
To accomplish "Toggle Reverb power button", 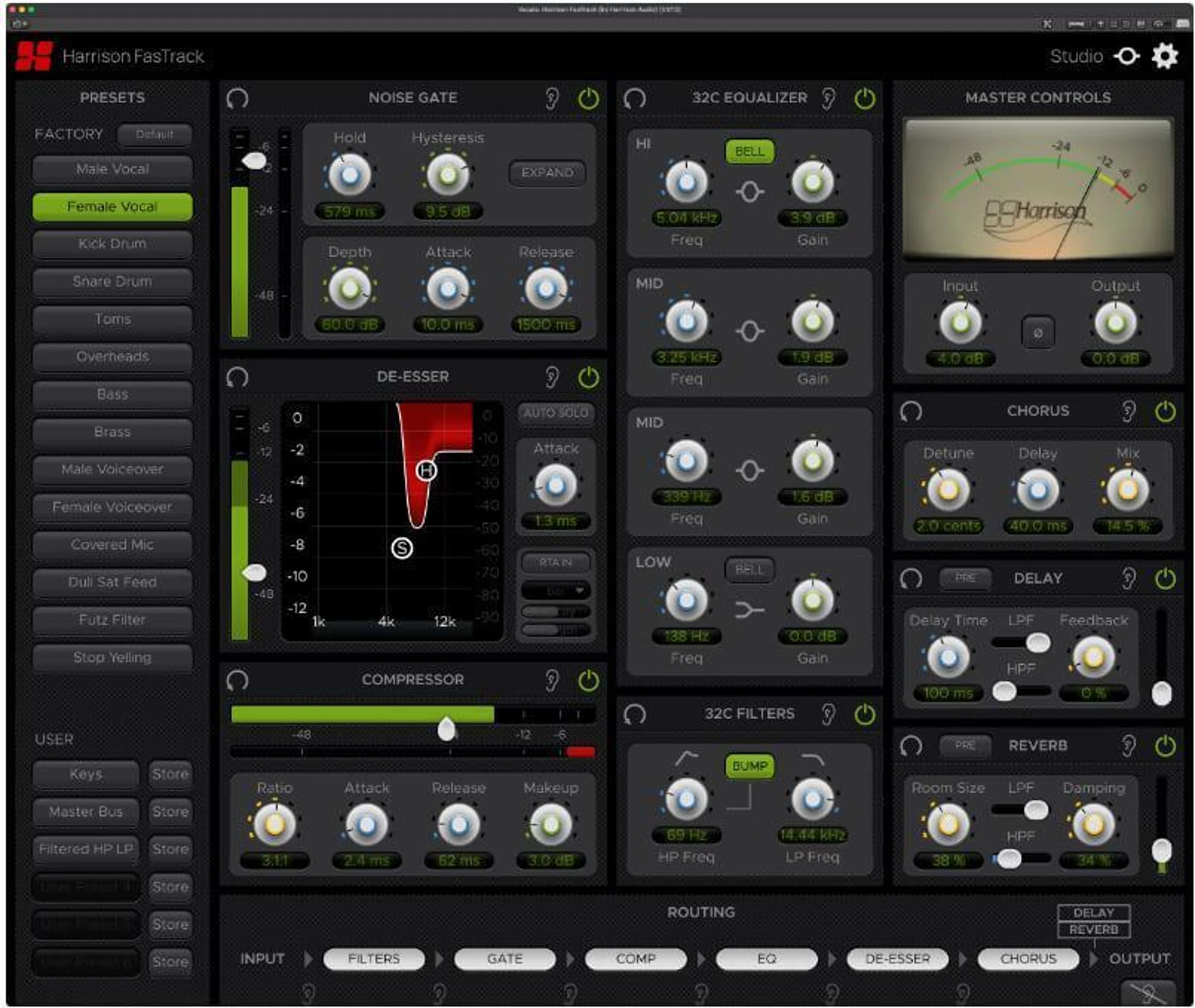I will (x=1165, y=746).
